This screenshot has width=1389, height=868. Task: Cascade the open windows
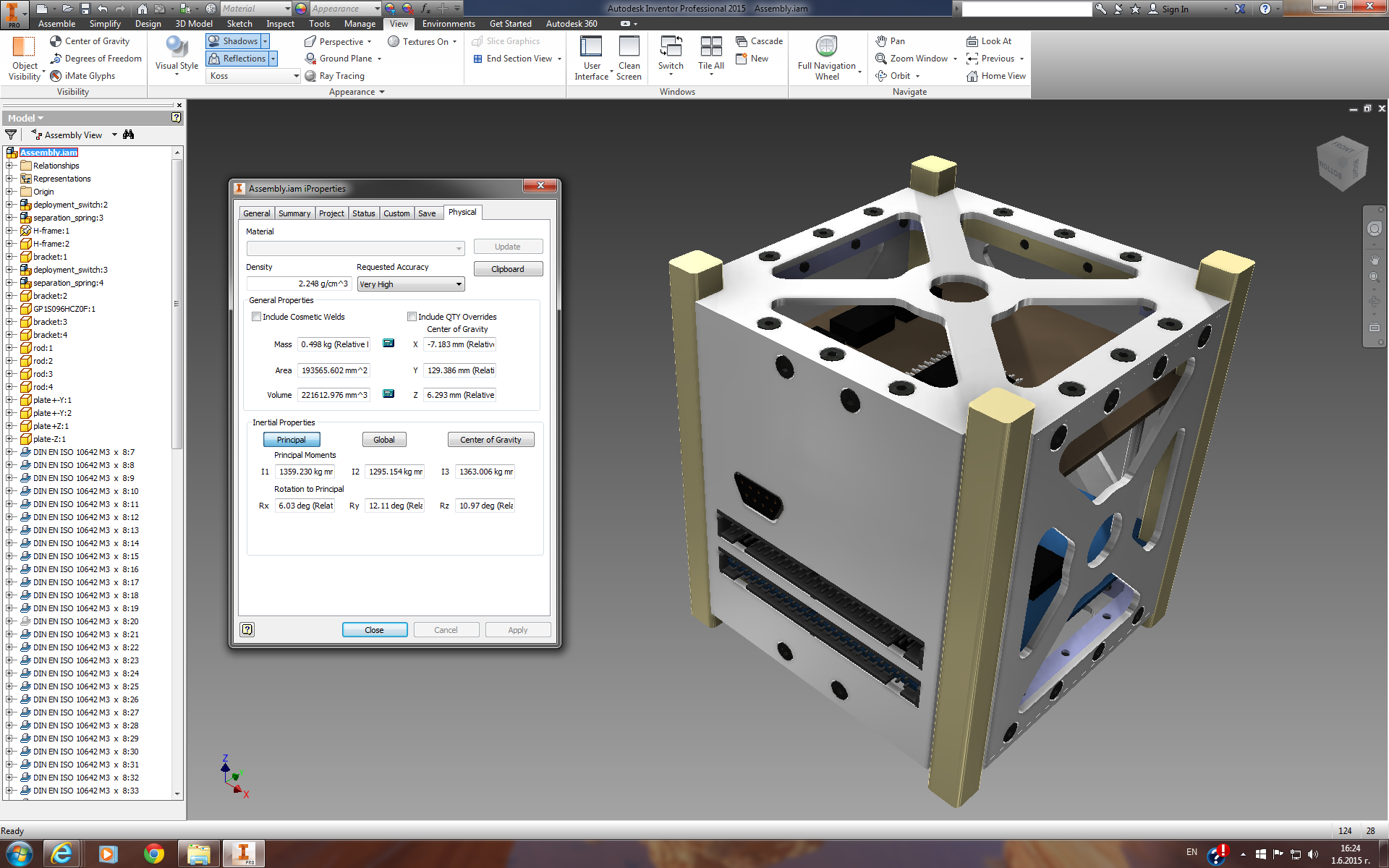[759, 41]
